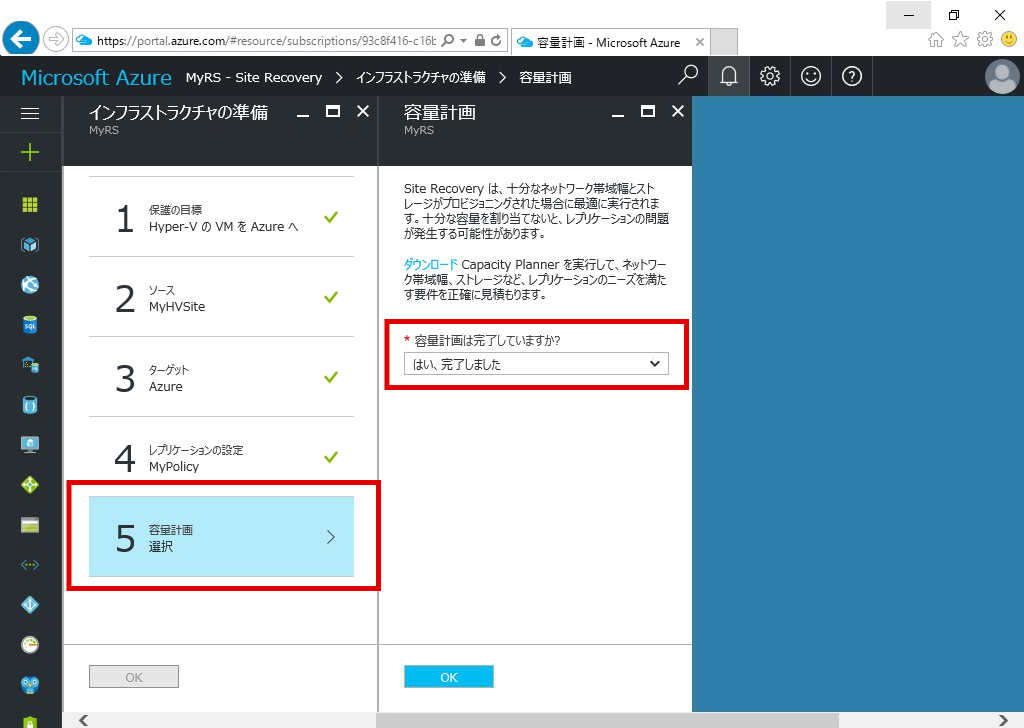This screenshot has width=1024, height=728.
Task: Expand the address bar search dropdown arrow
Action: click(x=464, y=40)
